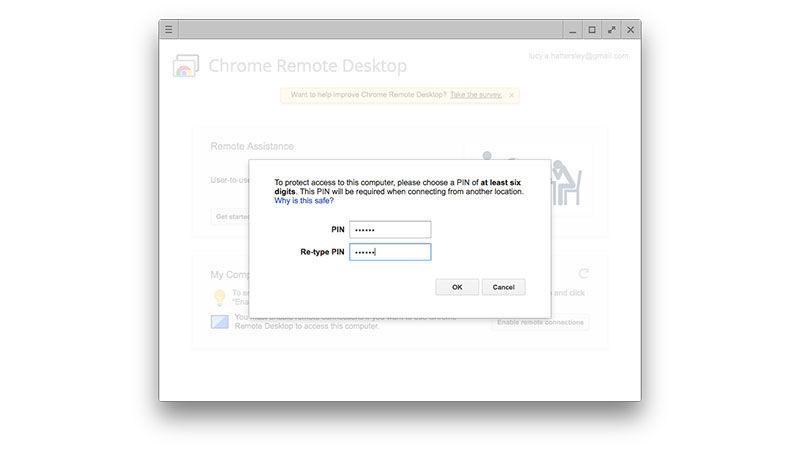The image size is (800, 450).
Task: Minimize the Chrome Remote Desktop window
Action: (x=572, y=30)
